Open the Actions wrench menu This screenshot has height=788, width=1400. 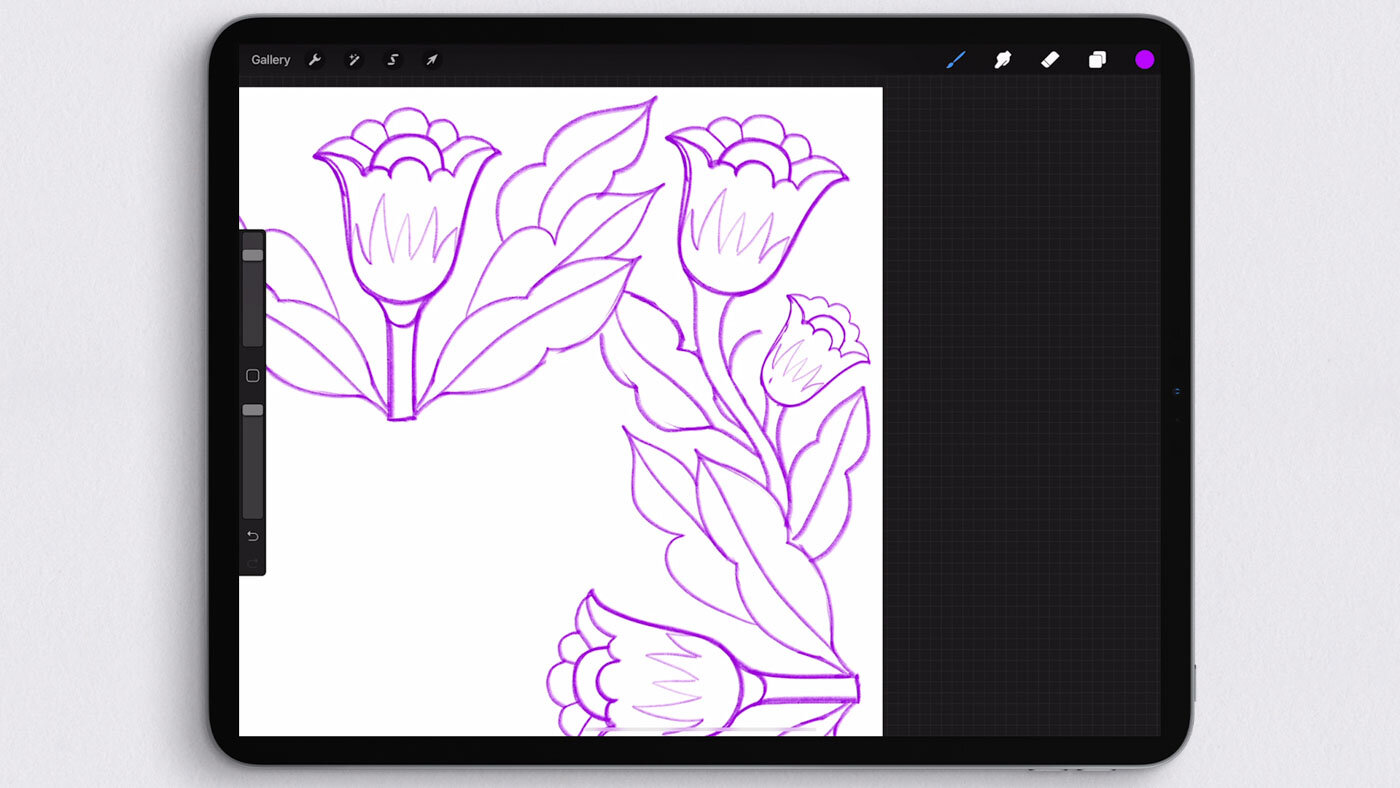(314, 60)
